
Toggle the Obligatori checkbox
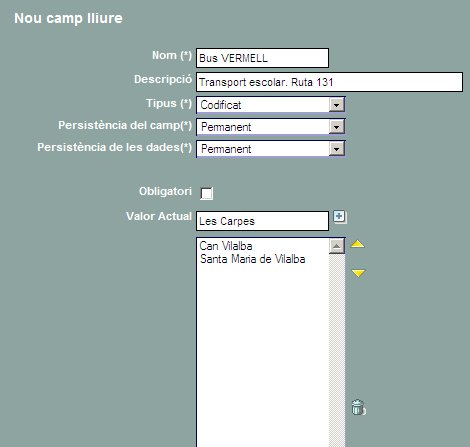(207, 193)
